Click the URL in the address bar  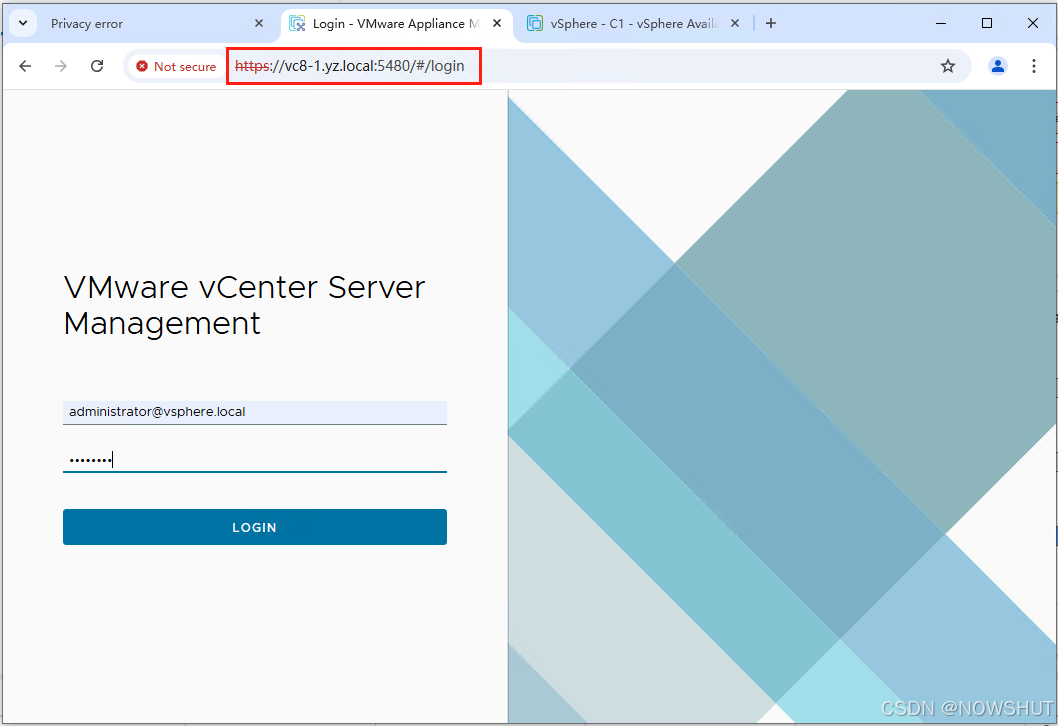(350, 66)
